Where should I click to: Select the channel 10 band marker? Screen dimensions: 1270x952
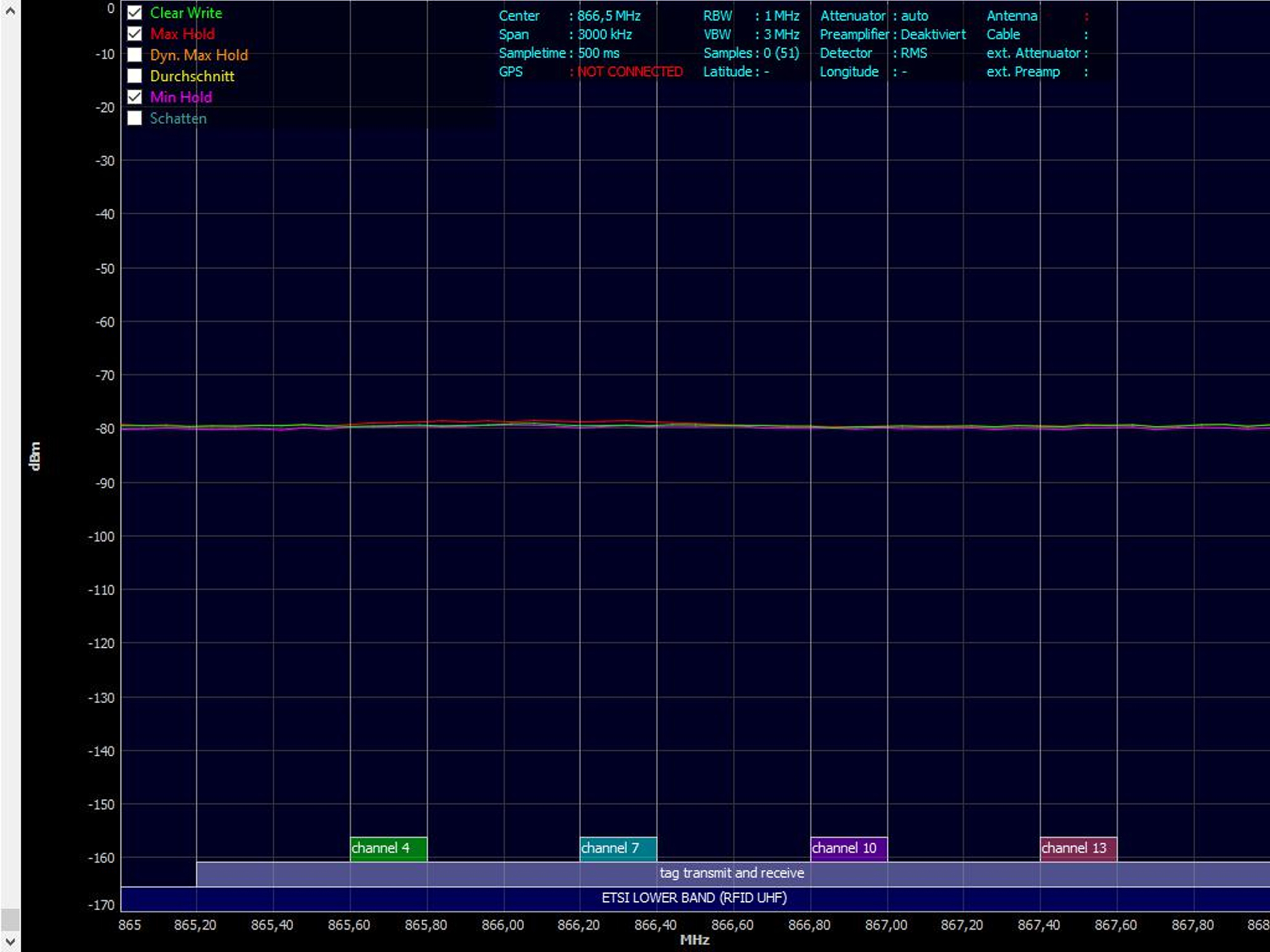coord(849,849)
